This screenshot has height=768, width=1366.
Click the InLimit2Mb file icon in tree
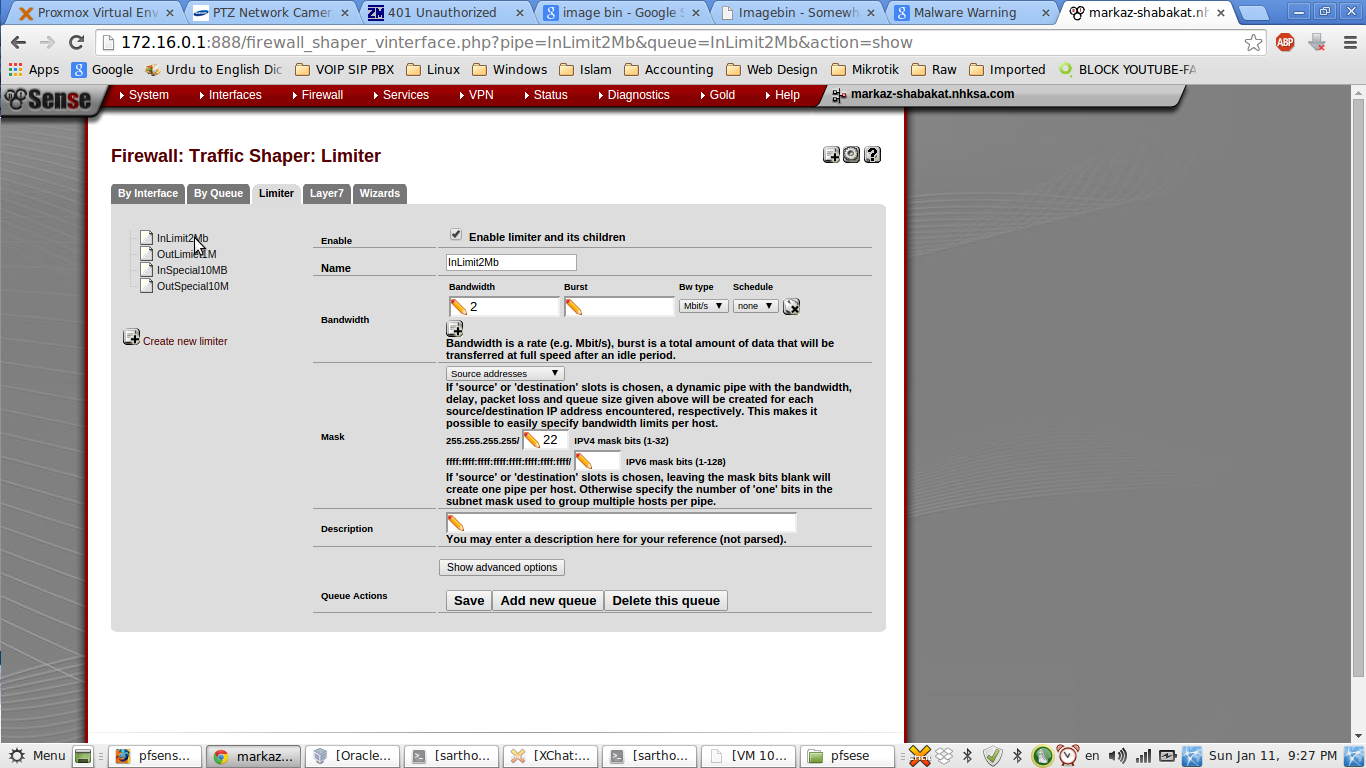pyautogui.click(x=146, y=238)
